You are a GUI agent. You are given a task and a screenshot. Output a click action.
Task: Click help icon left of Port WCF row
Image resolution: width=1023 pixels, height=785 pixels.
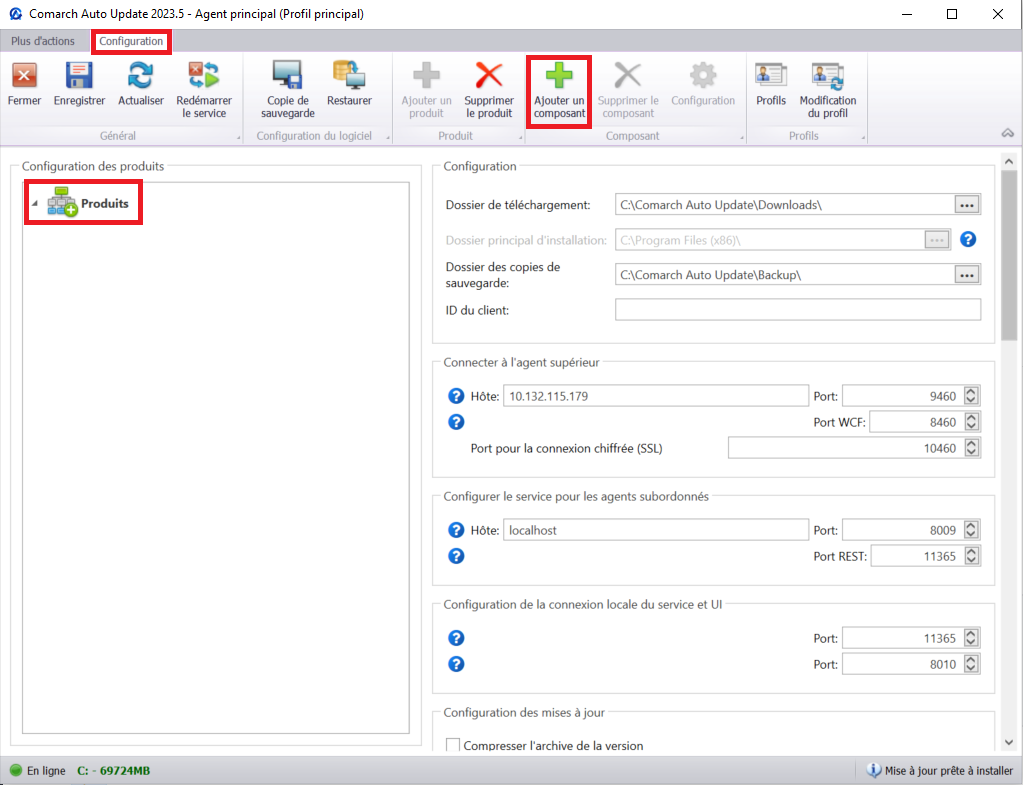point(456,422)
